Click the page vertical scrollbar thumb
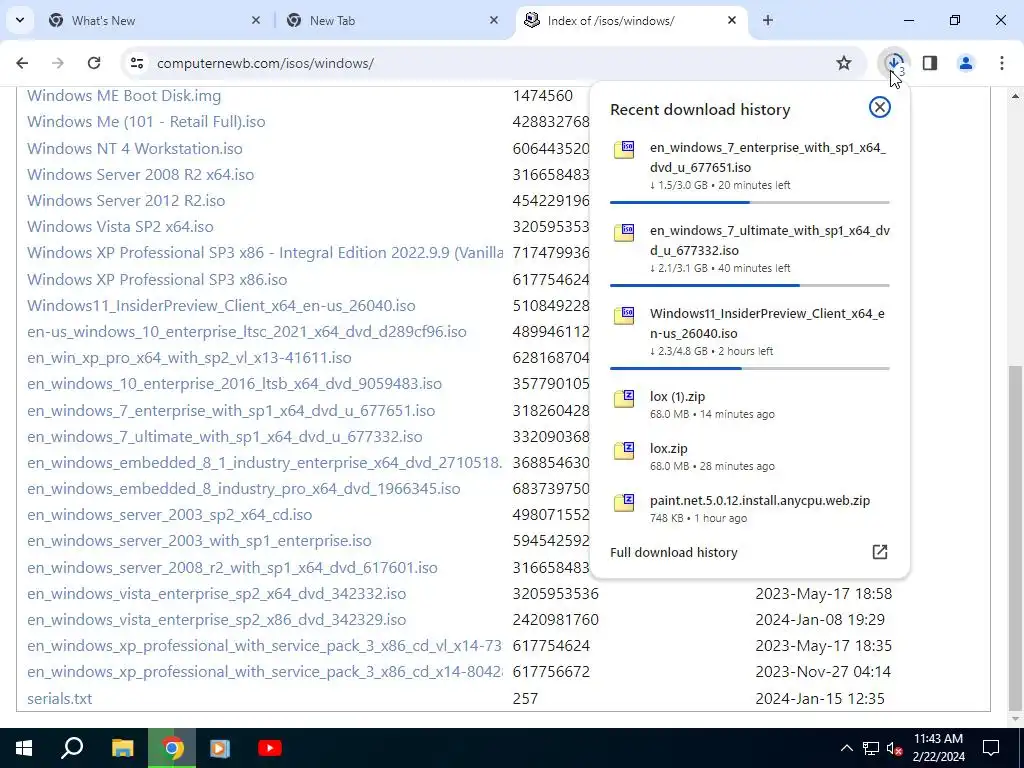 [1015, 536]
